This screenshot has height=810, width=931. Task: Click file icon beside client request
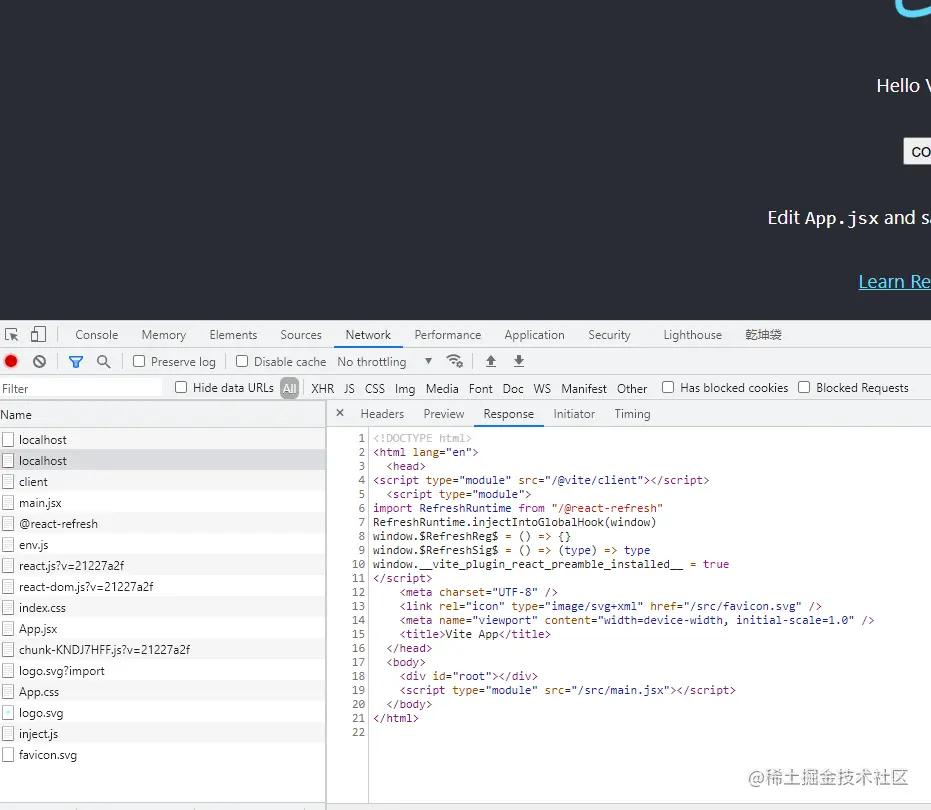coord(8,482)
